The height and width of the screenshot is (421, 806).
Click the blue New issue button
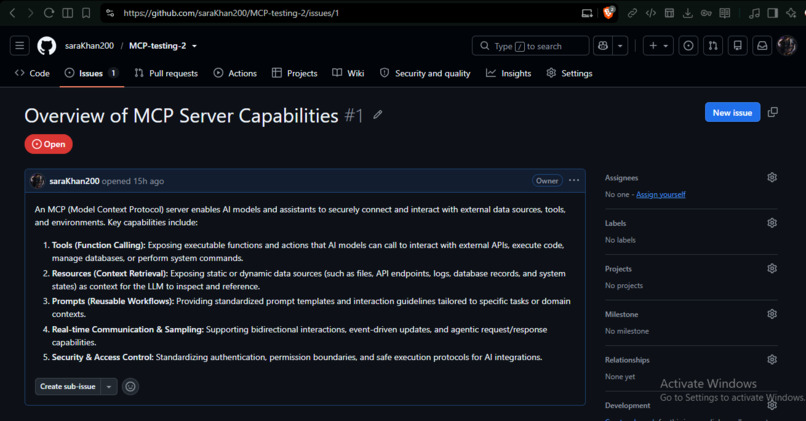(x=732, y=112)
